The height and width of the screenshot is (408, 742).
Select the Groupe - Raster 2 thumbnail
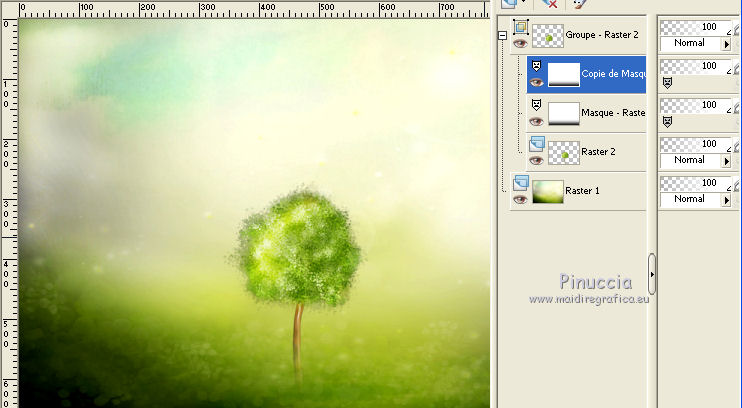point(548,36)
